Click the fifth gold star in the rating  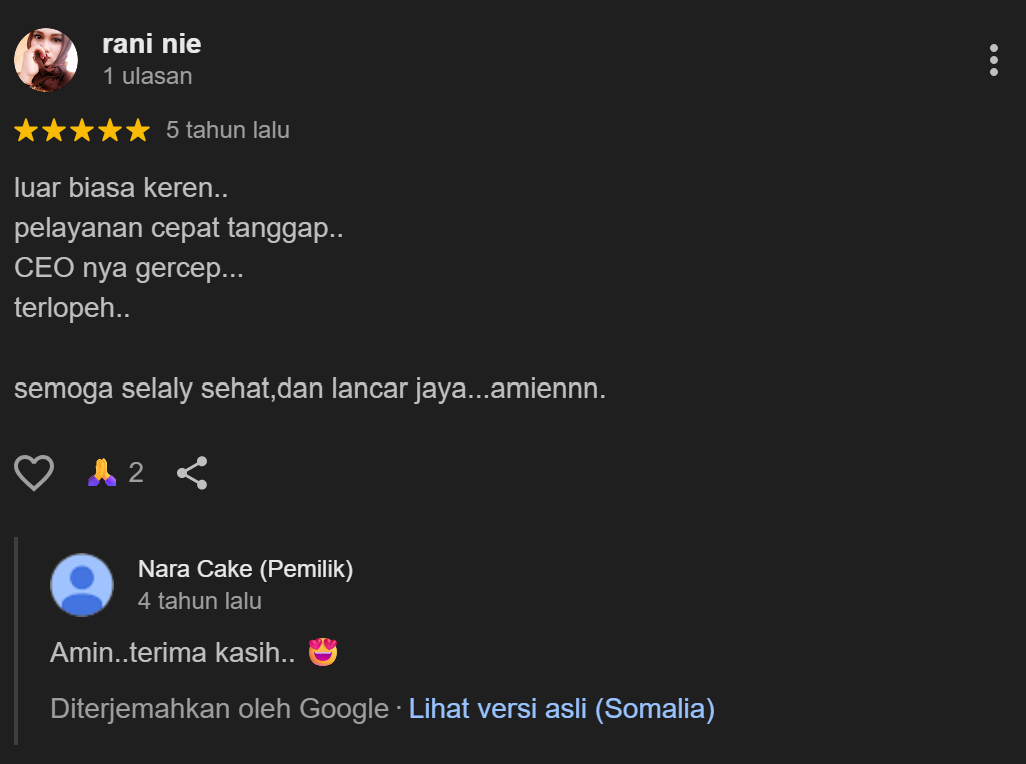pyautogui.click(x=138, y=129)
